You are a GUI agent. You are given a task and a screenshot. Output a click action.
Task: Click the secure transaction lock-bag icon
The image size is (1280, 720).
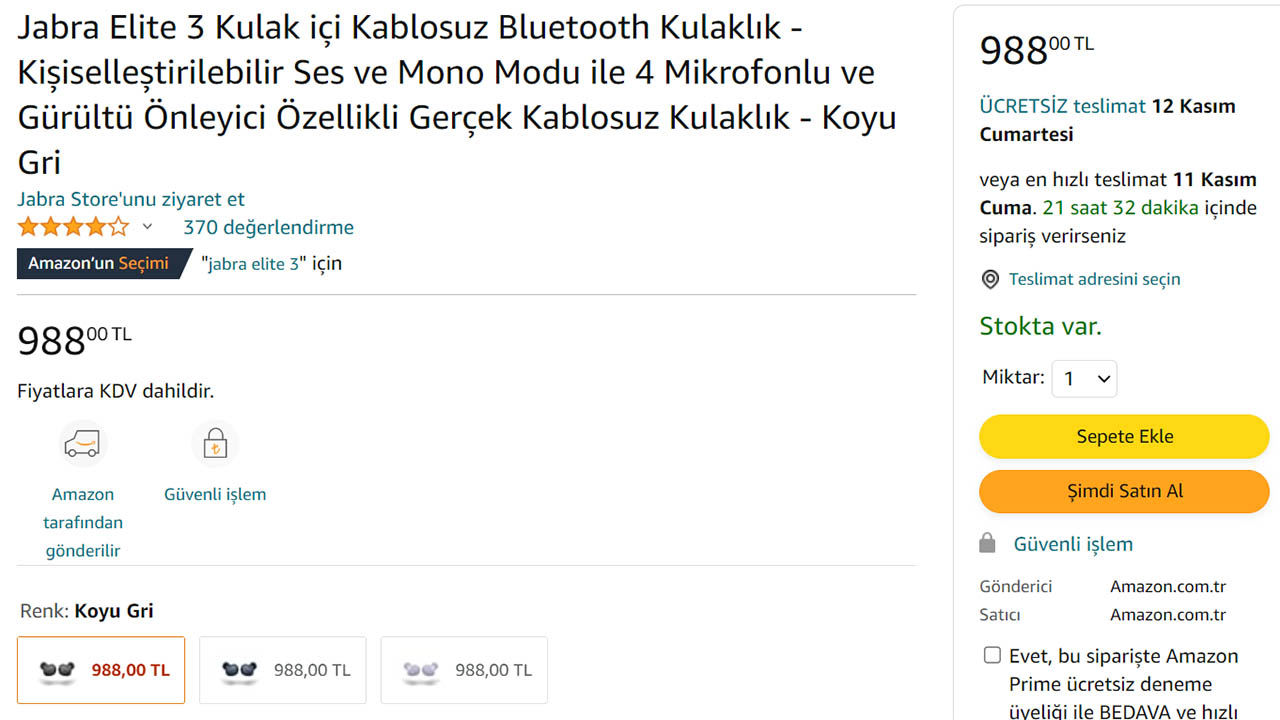click(x=215, y=444)
